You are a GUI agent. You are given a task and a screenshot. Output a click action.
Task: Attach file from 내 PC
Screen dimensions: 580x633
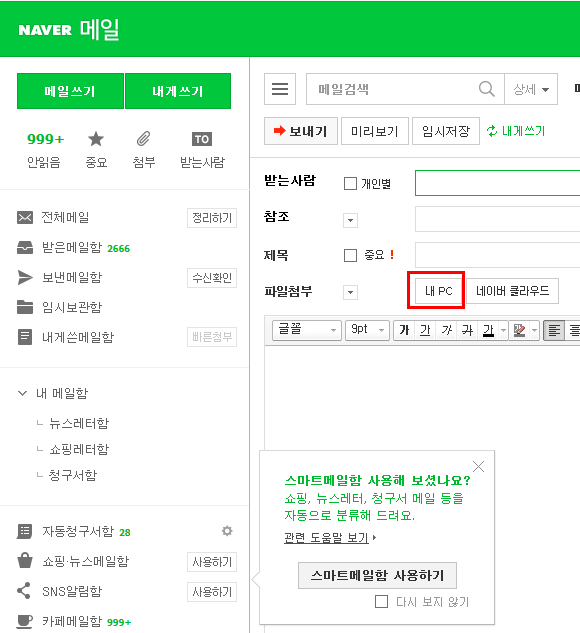pos(439,291)
